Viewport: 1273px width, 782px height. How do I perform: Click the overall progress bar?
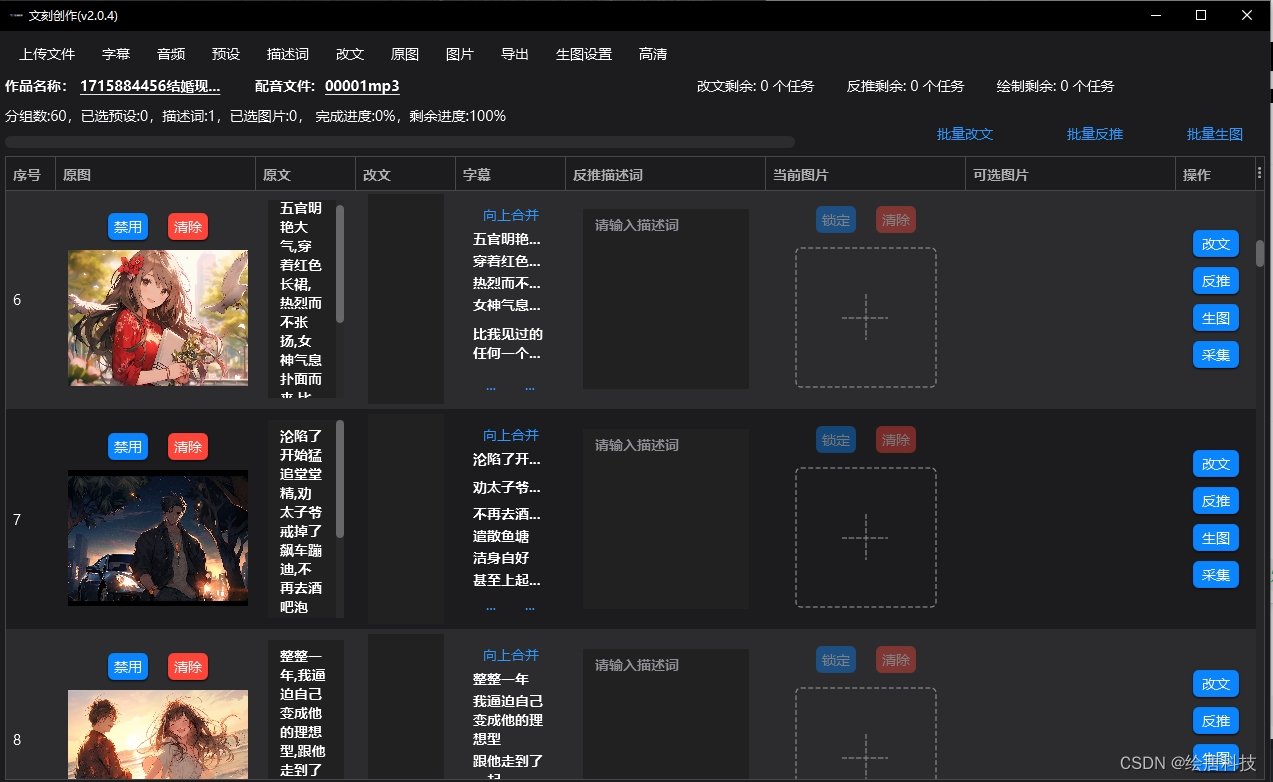(x=400, y=142)
